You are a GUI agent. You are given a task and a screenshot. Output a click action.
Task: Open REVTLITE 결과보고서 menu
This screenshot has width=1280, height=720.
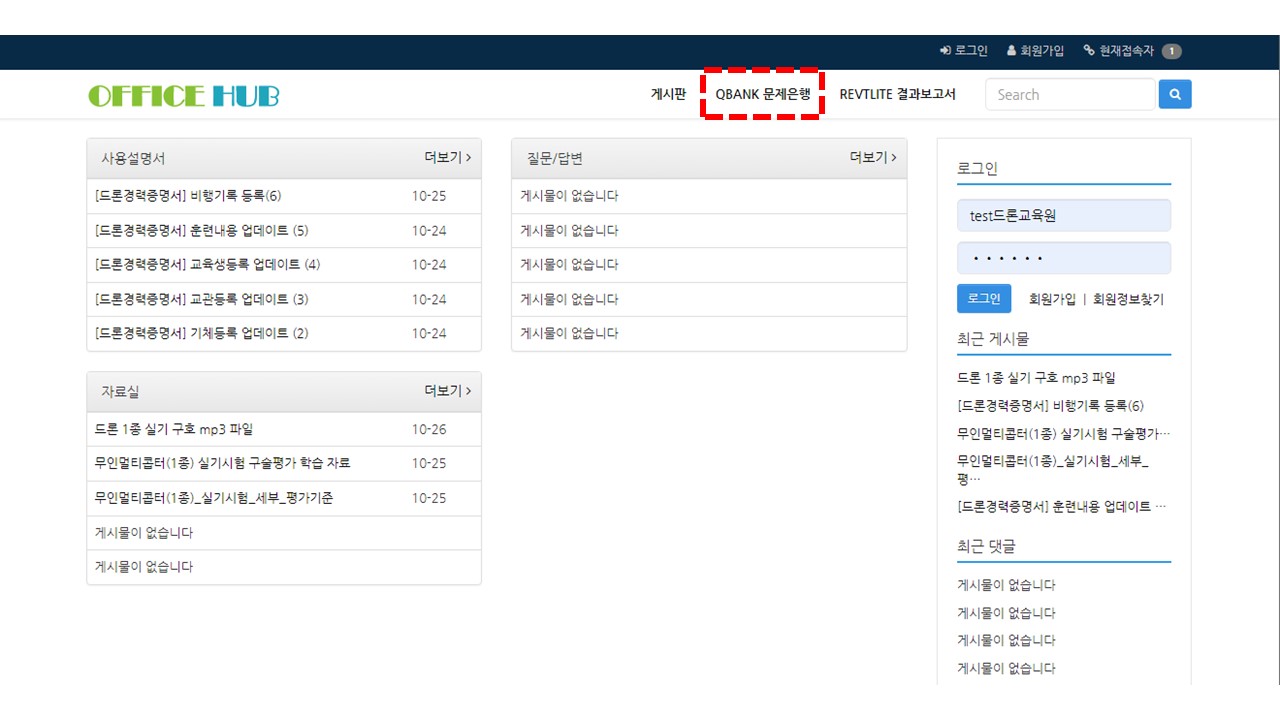(x=897, y=95)
